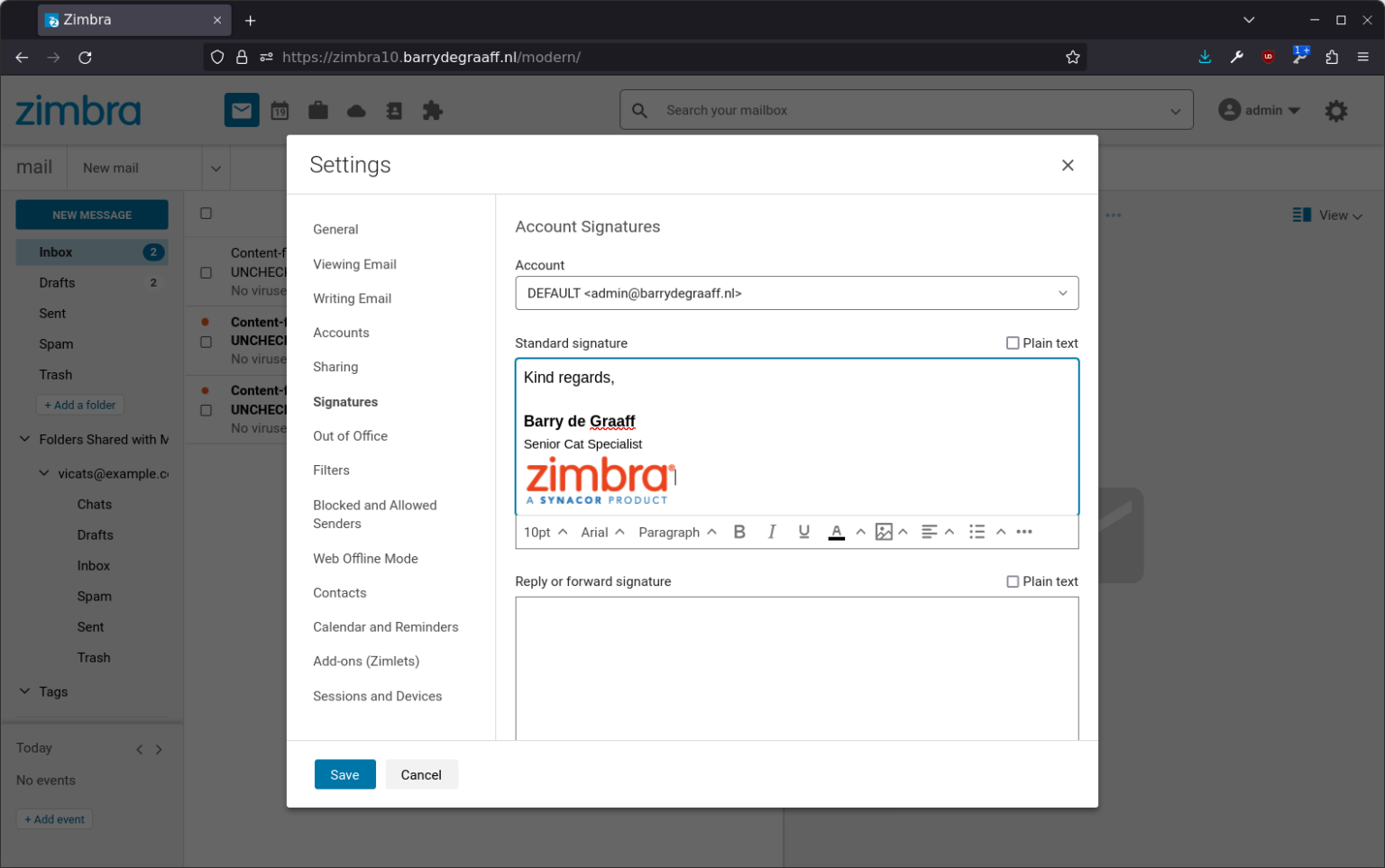Insert an image into the signature
Viewport: 1385px width, 868px height.
click(885, 532)
